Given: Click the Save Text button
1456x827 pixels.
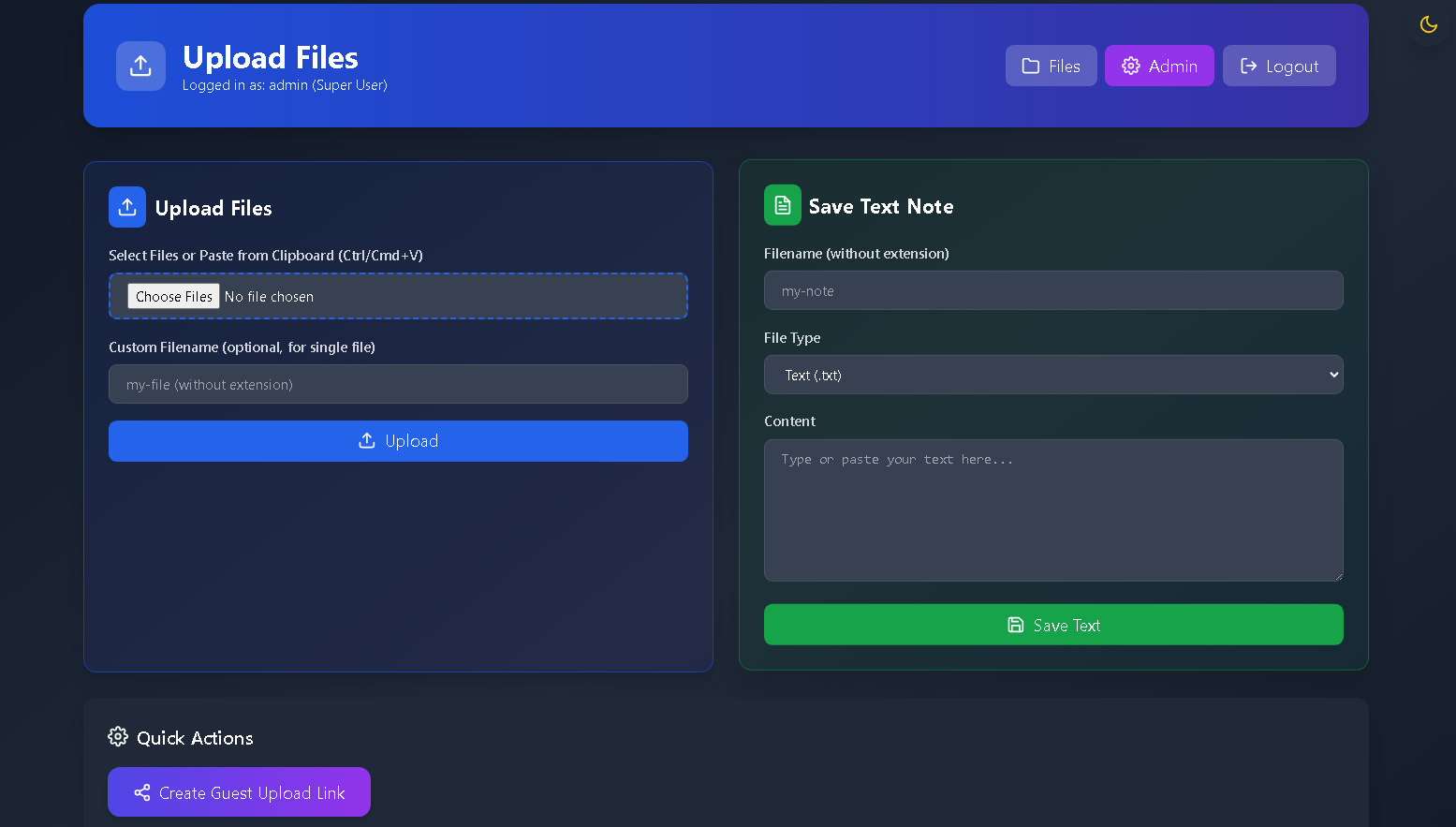Looking at the screenshot, I should point(1052,625).
